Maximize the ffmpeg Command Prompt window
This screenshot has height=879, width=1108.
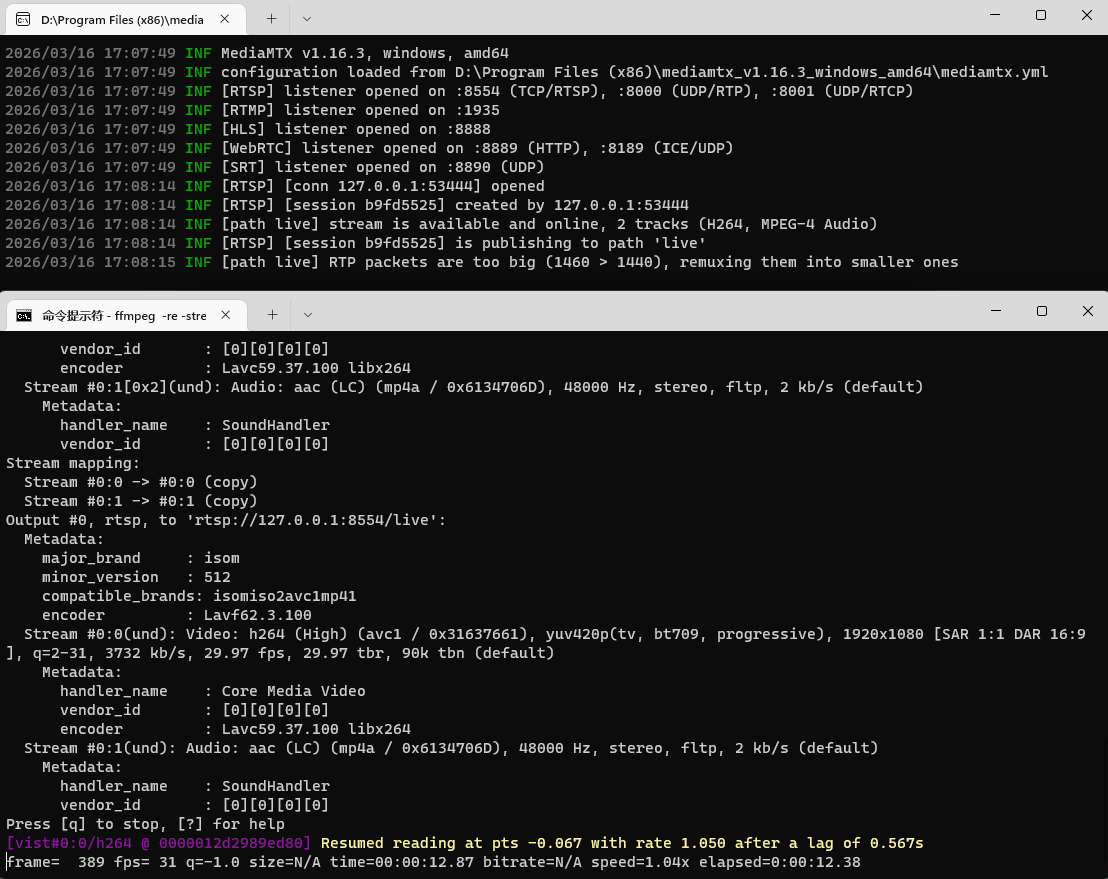(1041, 311)
